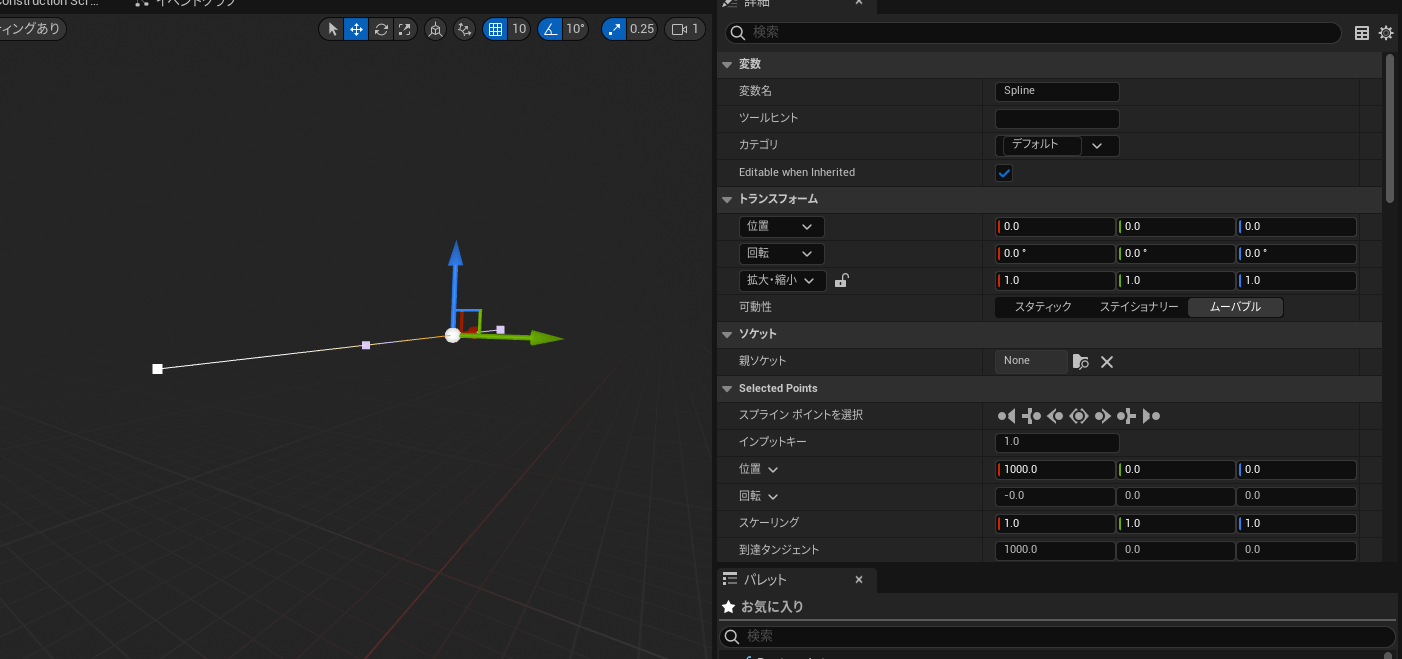Toggle grid snapping in the viewport toolbar

coord(493,29)
